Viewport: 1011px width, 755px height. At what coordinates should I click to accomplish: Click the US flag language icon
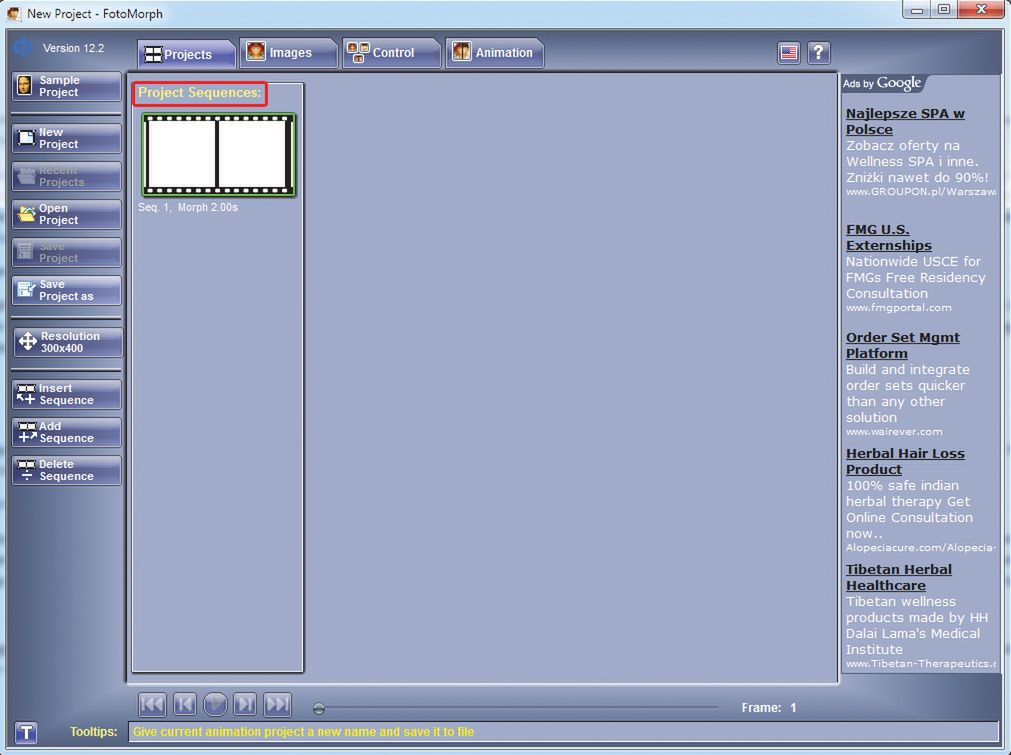click(x=789, y=53)
